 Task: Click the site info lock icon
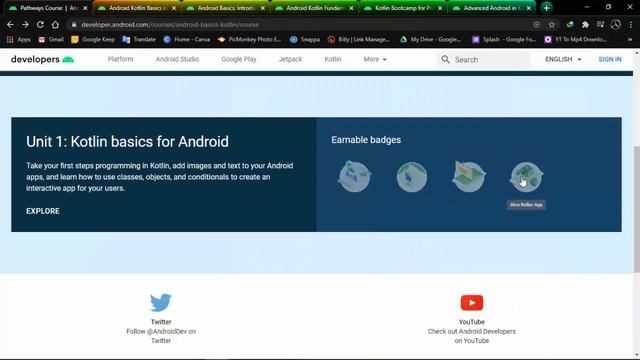tap(74, 24)
